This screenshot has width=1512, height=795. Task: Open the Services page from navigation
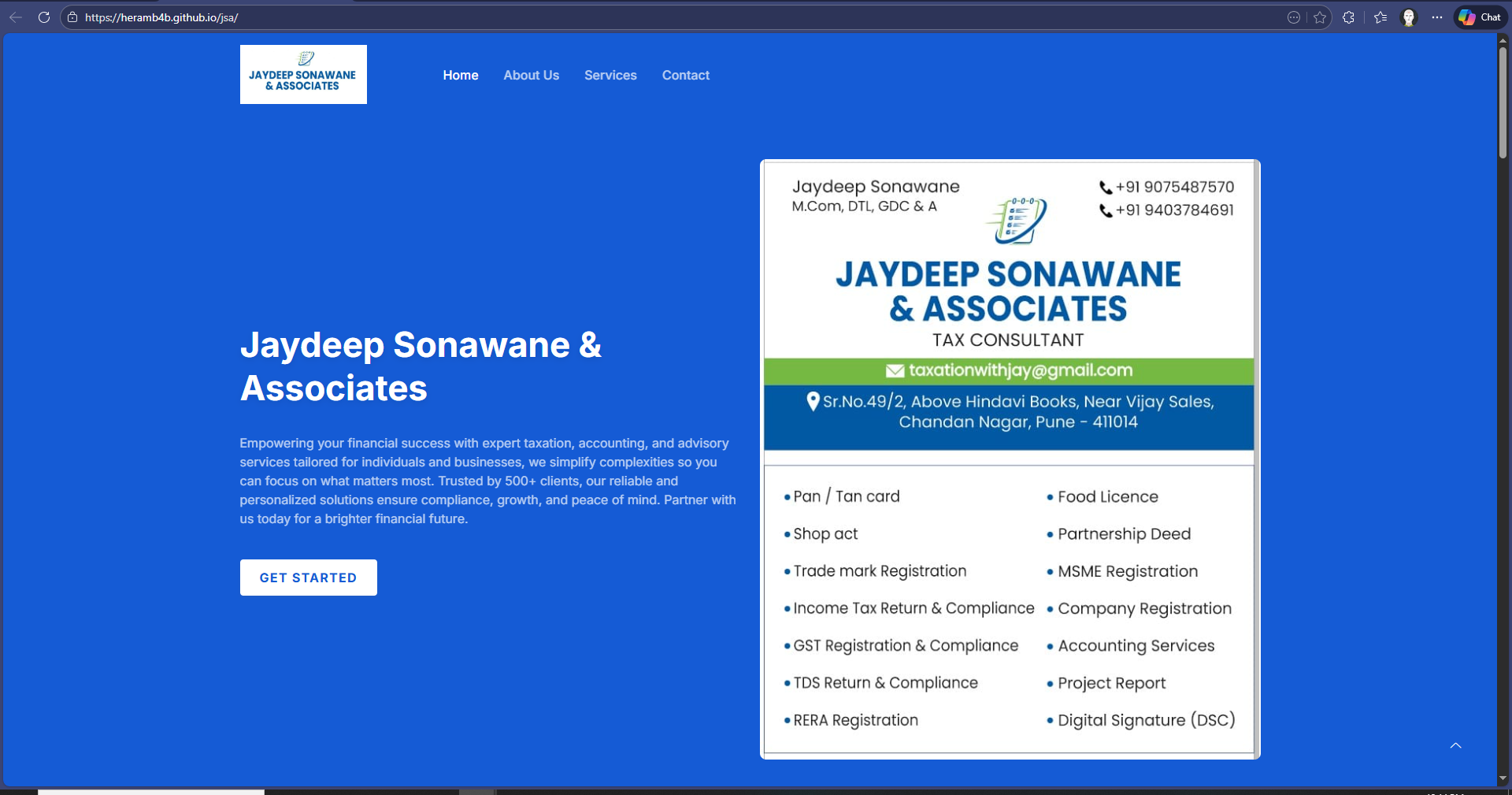tap(610, 75)
